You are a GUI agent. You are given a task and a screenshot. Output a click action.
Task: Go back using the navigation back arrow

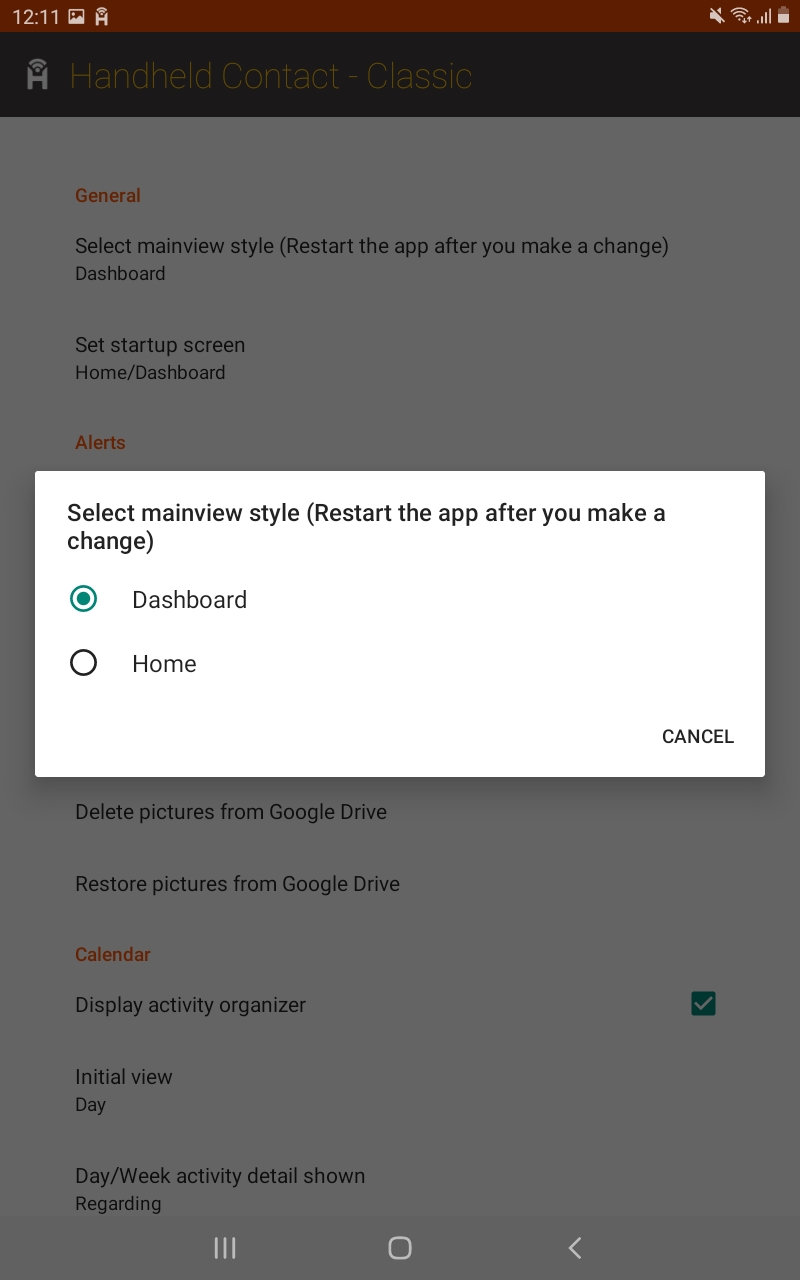click(574, 1247)
